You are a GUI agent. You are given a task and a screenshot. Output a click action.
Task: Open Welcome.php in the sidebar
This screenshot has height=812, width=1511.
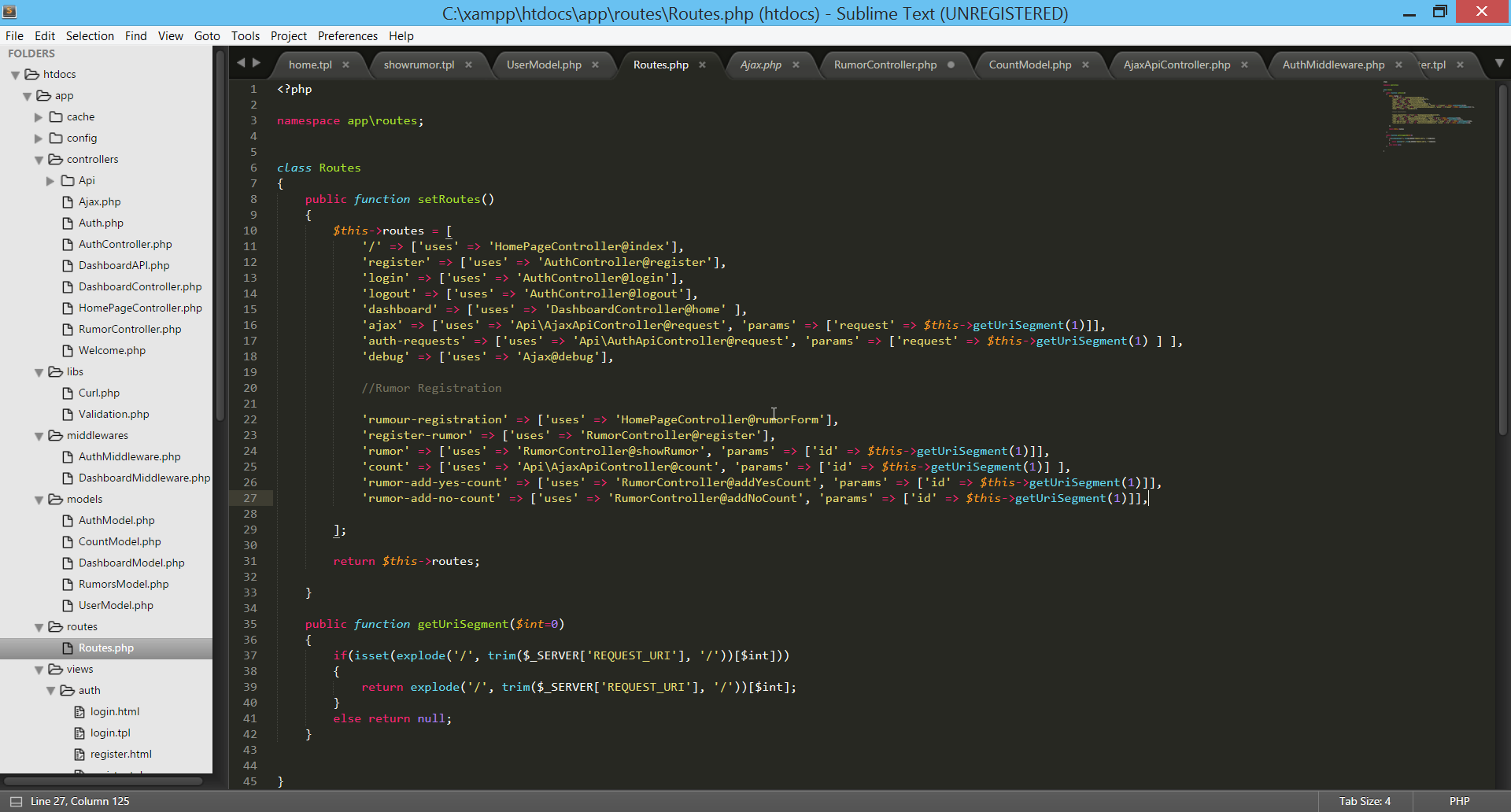click(x=112, y=351)
